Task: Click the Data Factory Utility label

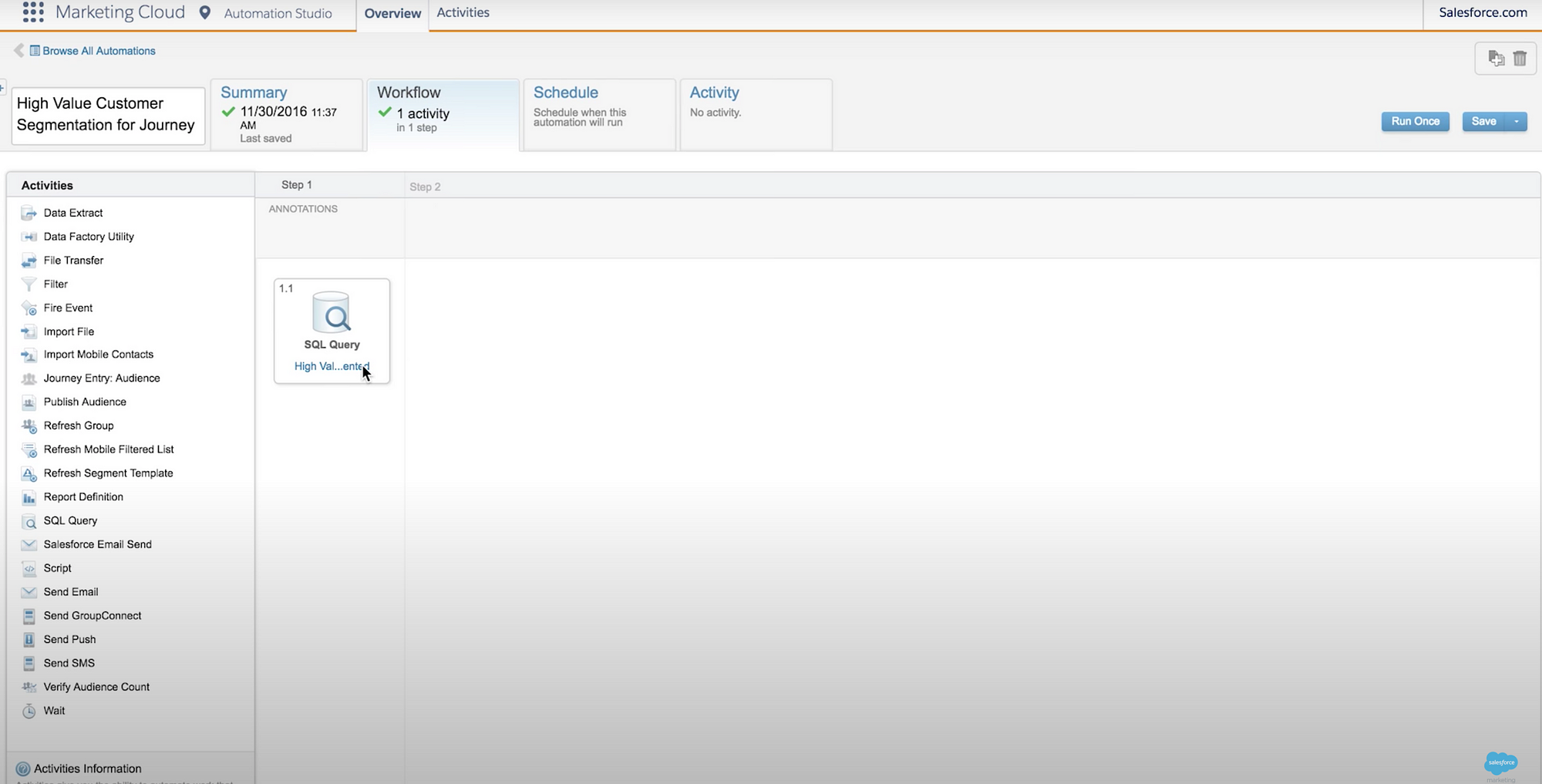Action: [x=89, y=237]
